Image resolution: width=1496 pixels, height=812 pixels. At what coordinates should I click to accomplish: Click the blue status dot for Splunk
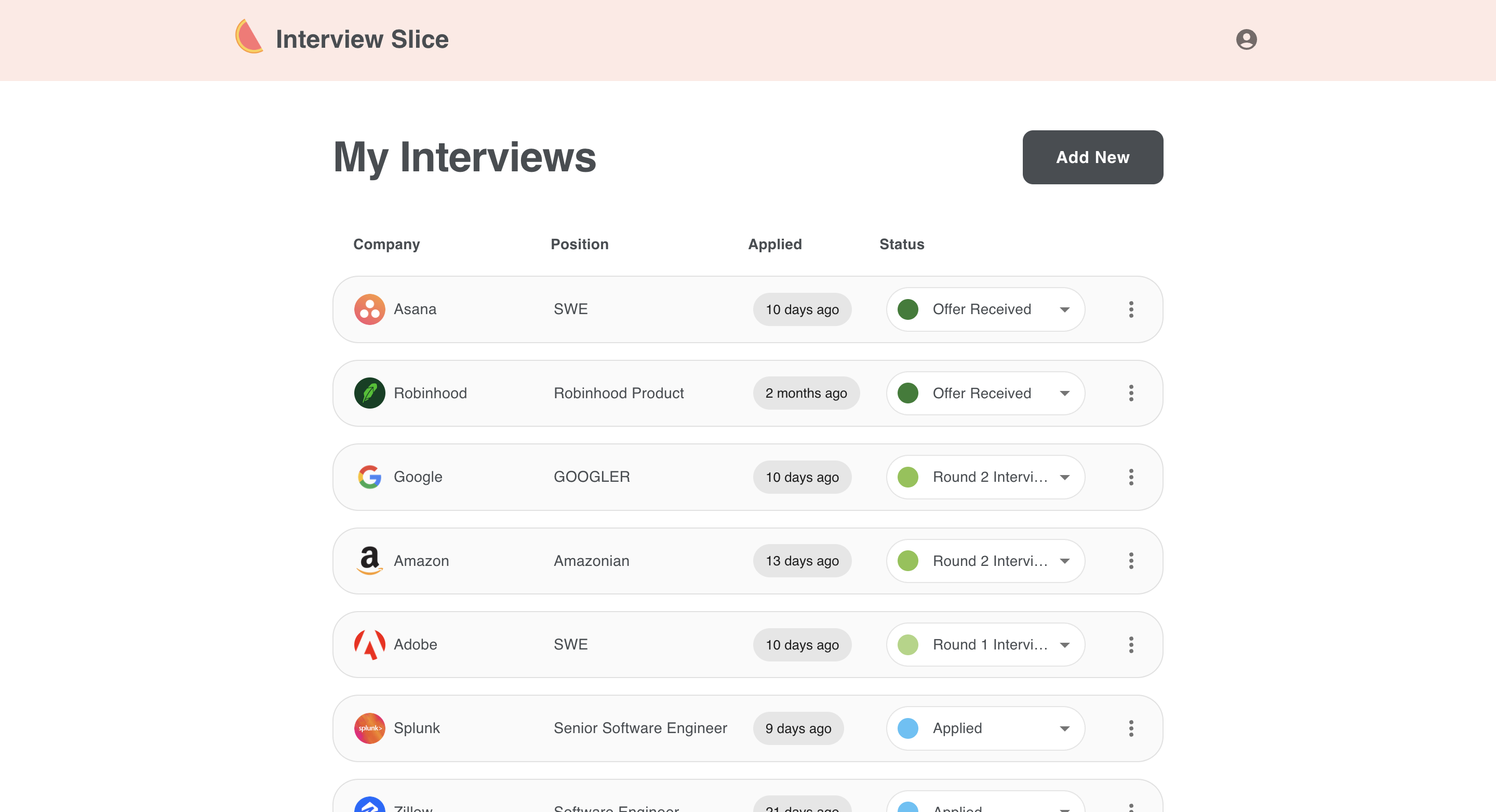[907, 728]
